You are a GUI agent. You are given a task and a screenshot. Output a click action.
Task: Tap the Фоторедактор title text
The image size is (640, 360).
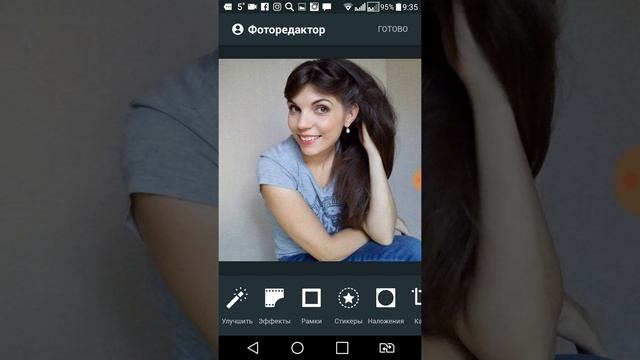tap(287, 30)
